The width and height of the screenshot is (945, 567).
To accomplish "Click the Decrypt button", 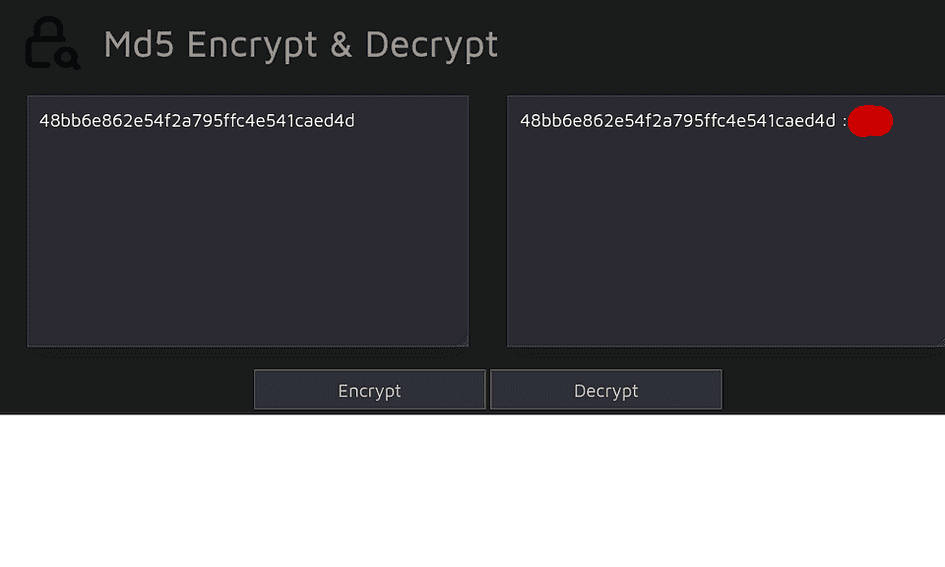I will [606, 390].
